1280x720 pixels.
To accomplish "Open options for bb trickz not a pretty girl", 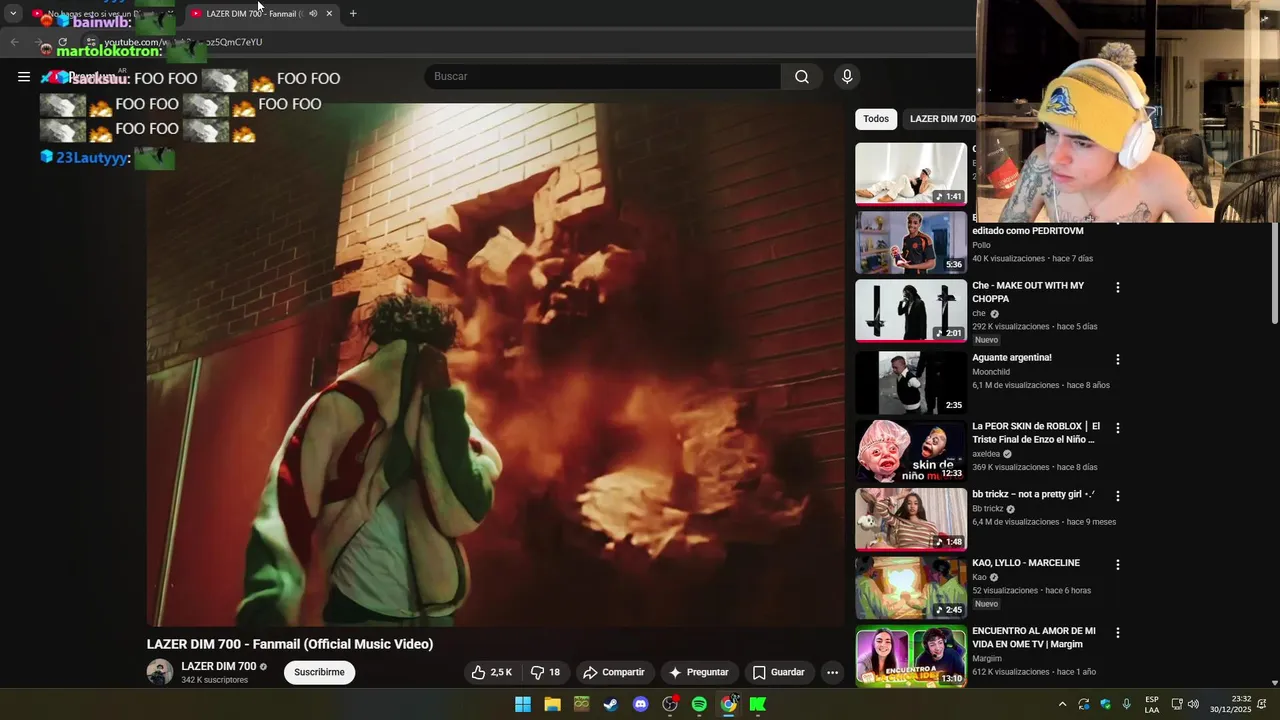I will pos(1118,496).
